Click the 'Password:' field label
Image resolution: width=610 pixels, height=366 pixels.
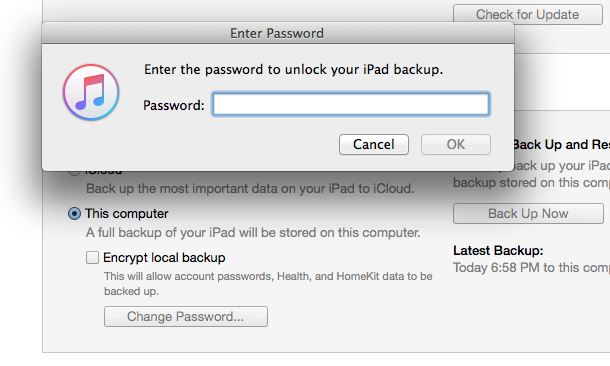[x=174, y=105]
